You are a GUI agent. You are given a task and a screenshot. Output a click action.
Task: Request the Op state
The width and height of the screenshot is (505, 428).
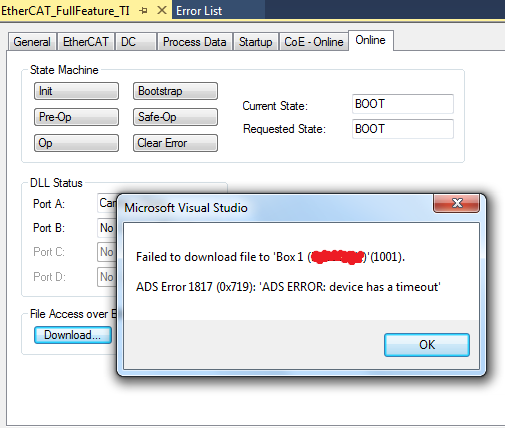point(76,143)
